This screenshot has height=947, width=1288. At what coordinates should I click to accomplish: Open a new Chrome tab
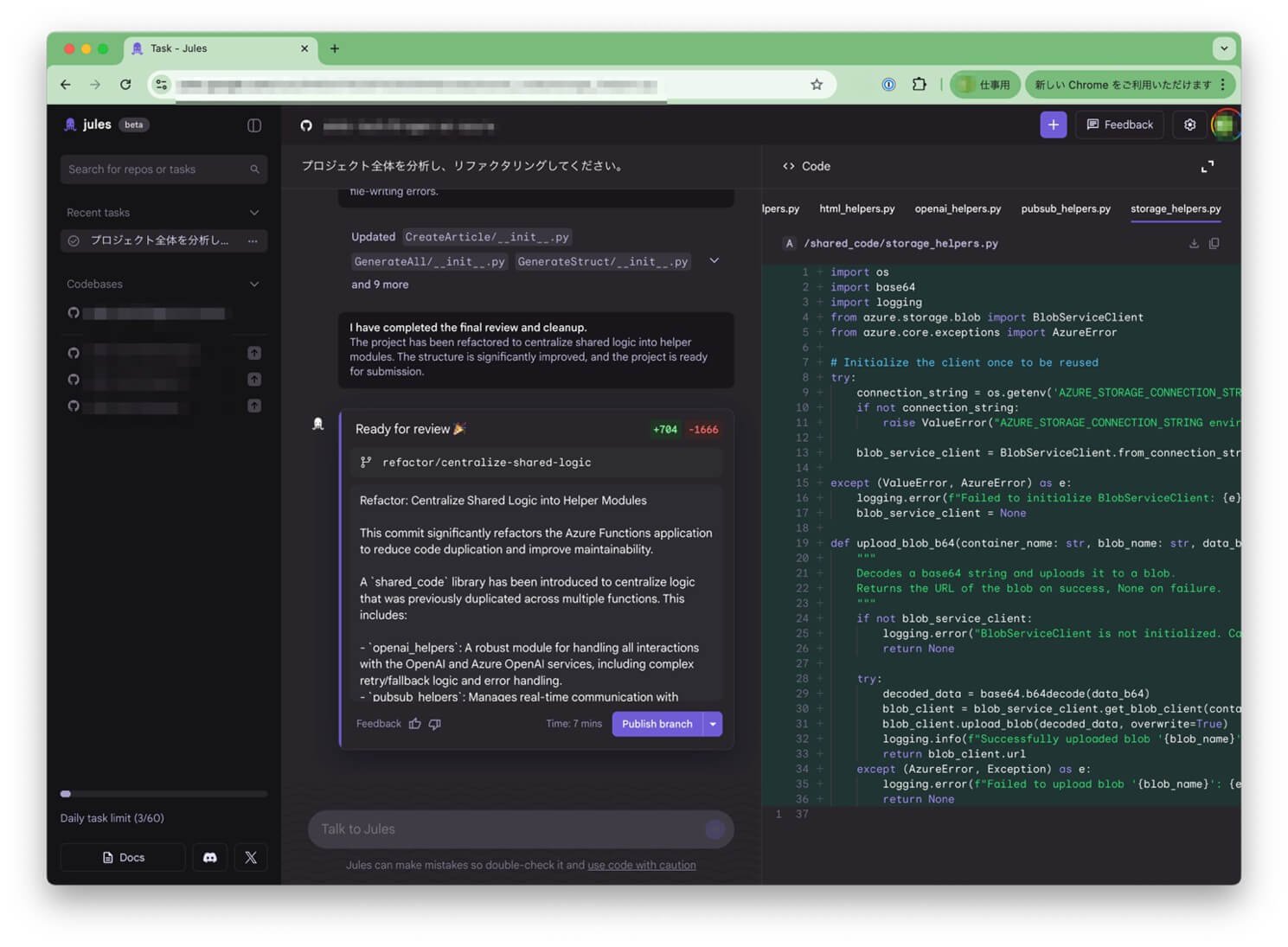(335, 48)
